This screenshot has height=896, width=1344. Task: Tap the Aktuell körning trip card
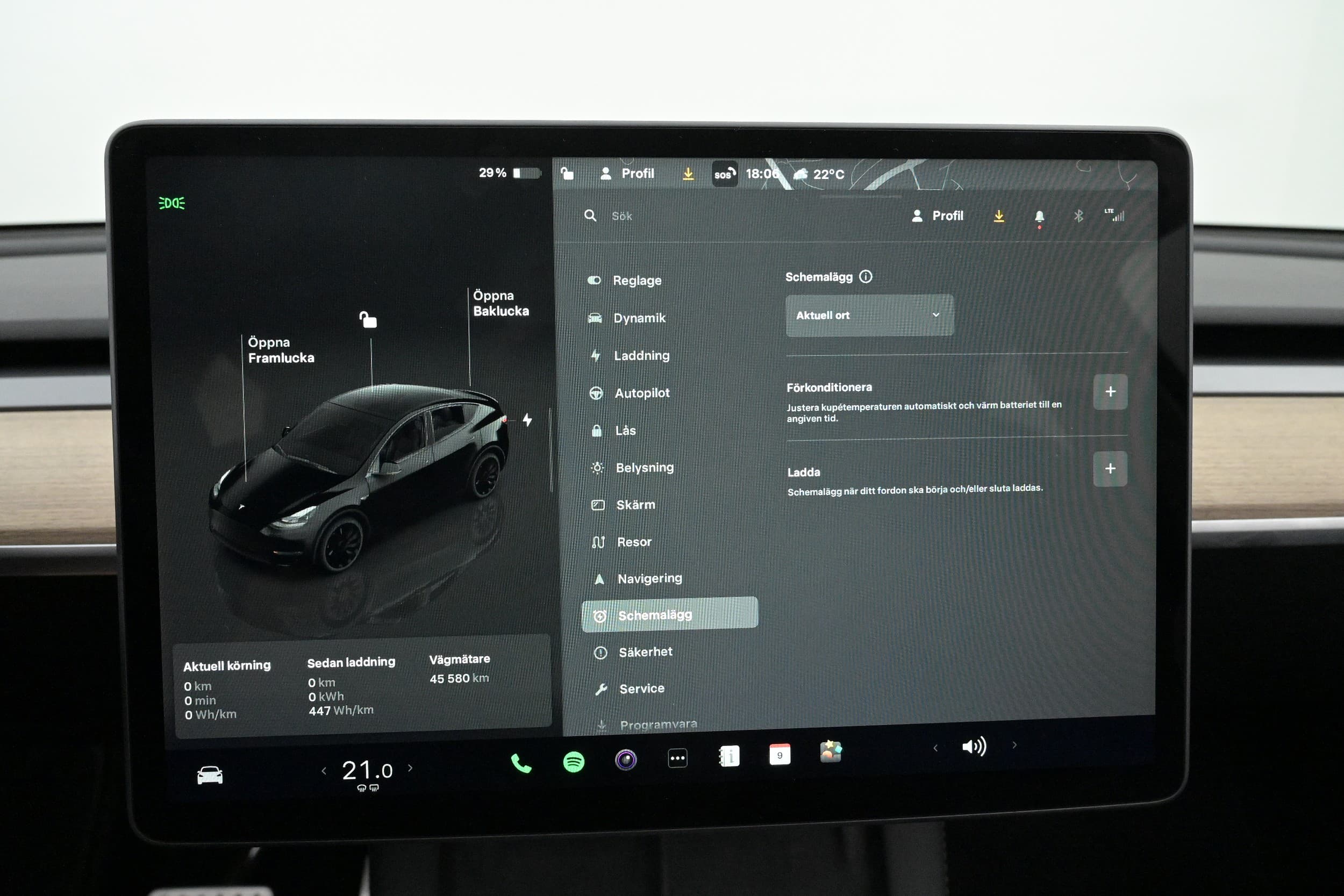pos(227,690)
